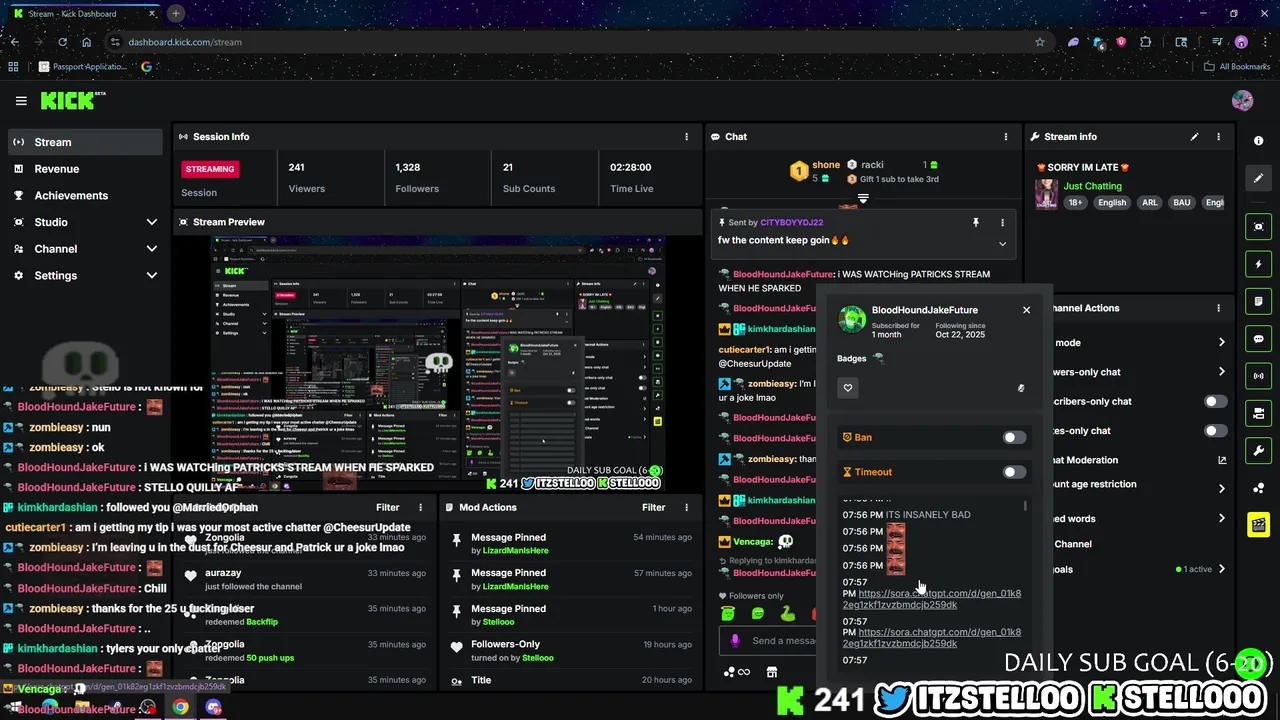Open activity feed panel options menu
Screen dimensions: 1280x720
[x=420, y=508]
